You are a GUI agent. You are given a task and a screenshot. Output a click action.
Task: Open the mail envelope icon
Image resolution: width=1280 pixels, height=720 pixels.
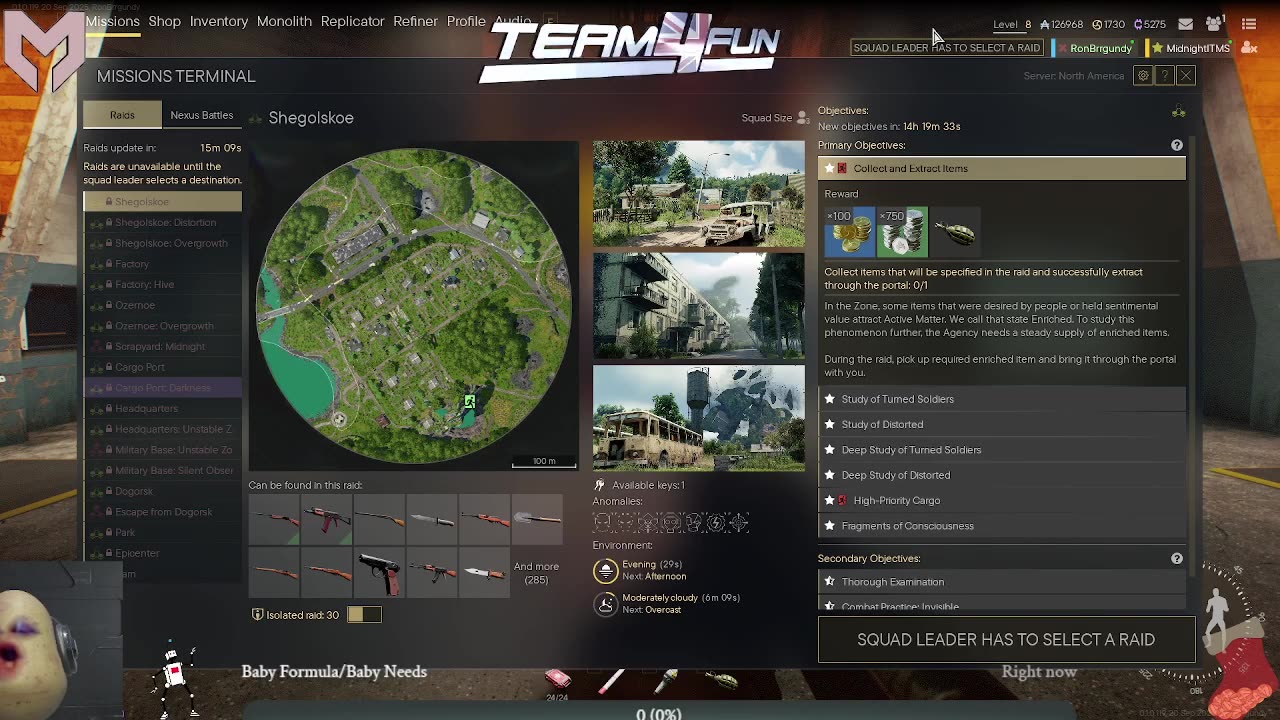click(x=1185, y=24)
